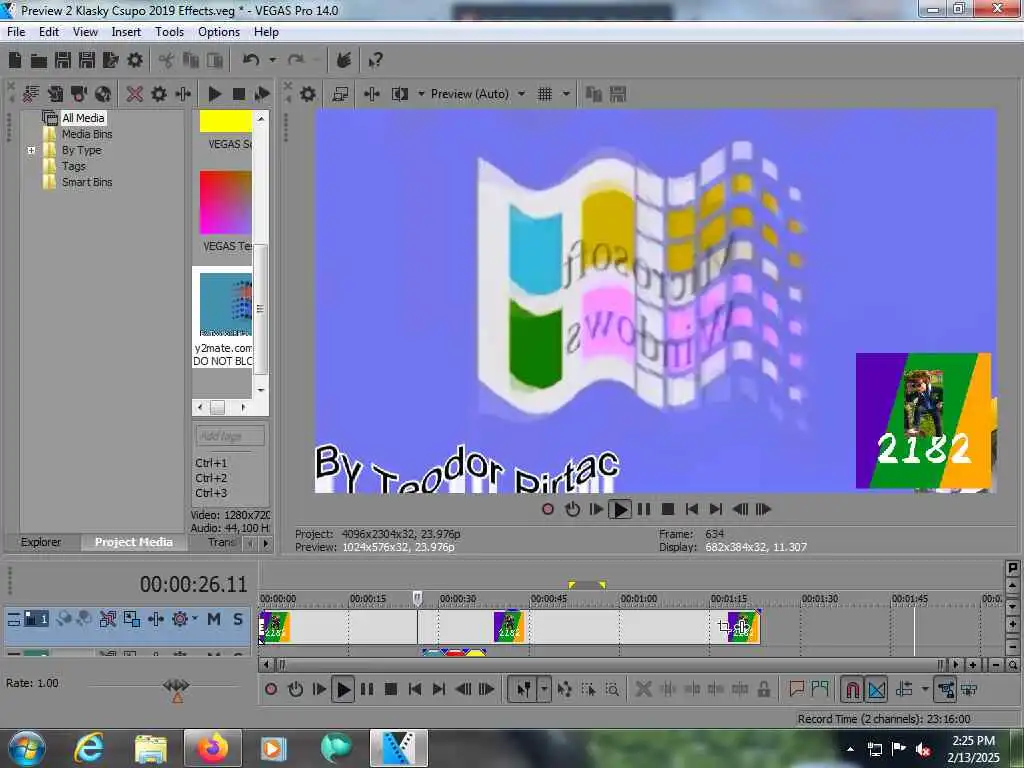Open the Tools menu
This screenshot has width=1024, height=768.
click(x=169, y=31)
